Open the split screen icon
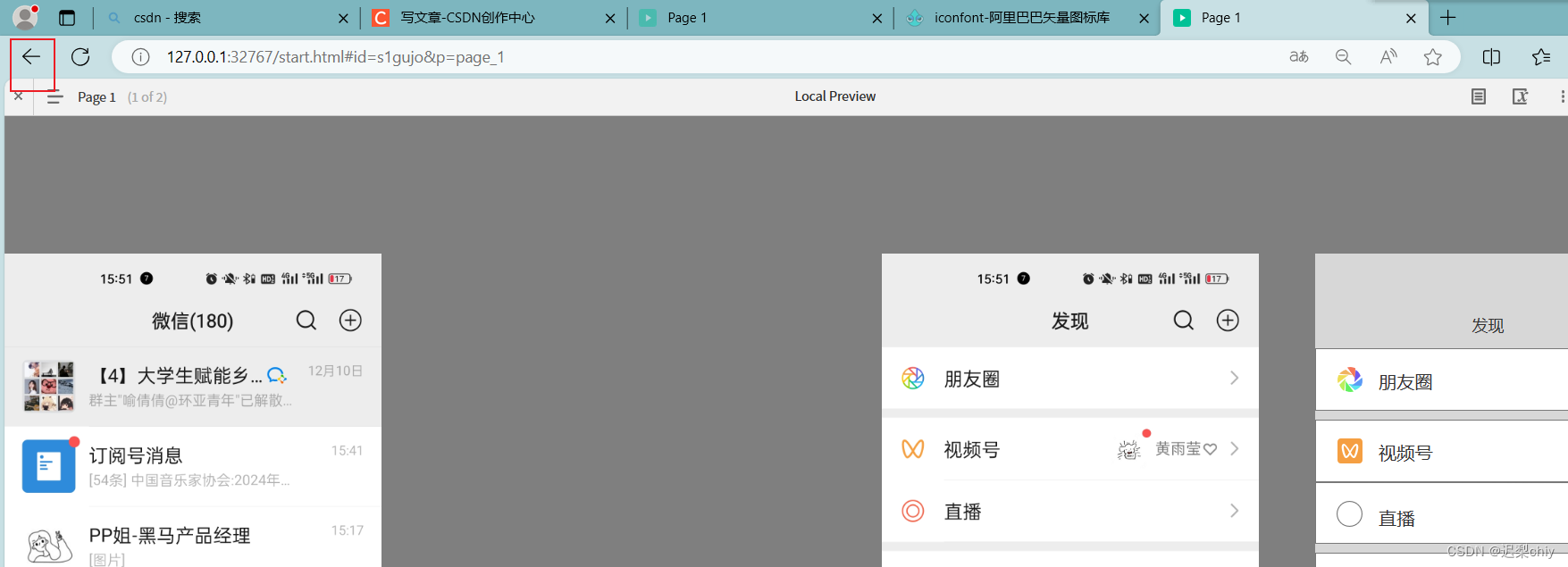Image resolution: width=1568 pixels, height=567 pixels. pyautogui.click(x=1491, y=57)
